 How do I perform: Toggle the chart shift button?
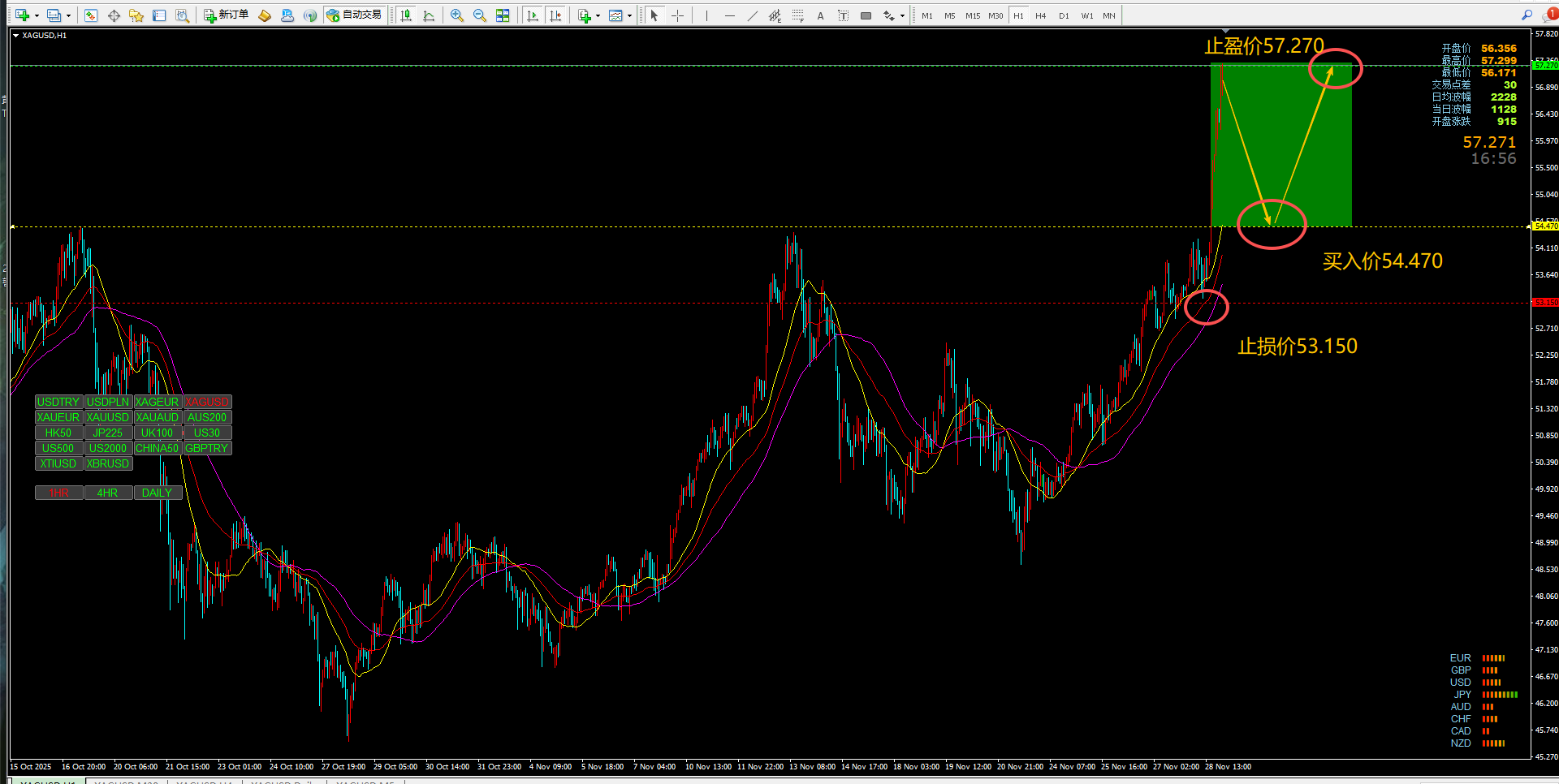(x=555, y=15)
